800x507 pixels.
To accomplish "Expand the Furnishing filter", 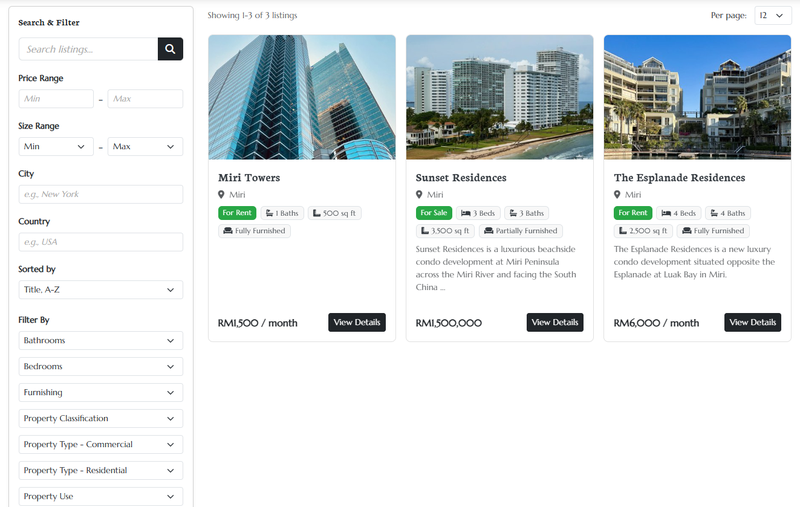I will click(x=100, y=393).
